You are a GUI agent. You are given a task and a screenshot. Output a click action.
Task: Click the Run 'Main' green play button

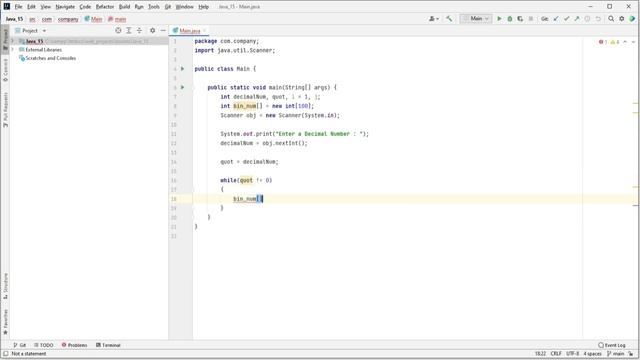(499, 19)
